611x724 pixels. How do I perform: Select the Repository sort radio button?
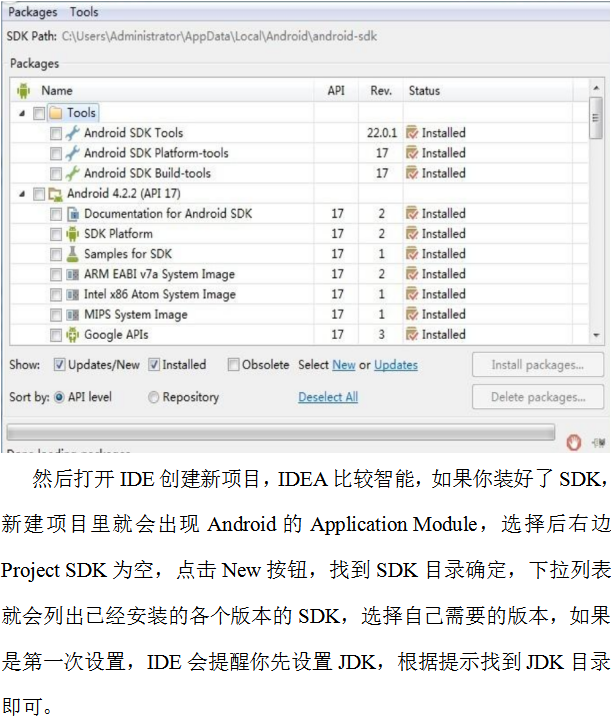pyautogui.click(x=153, y=397)
